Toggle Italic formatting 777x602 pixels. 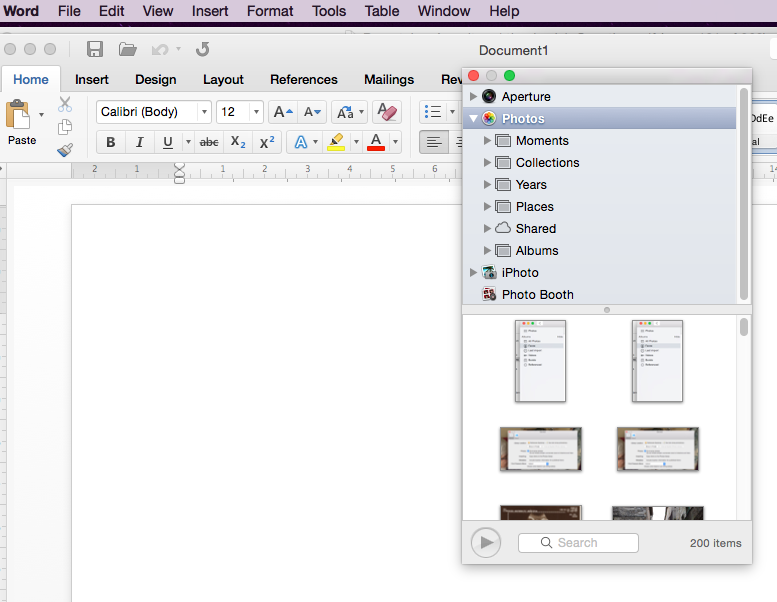click(139, 142)
